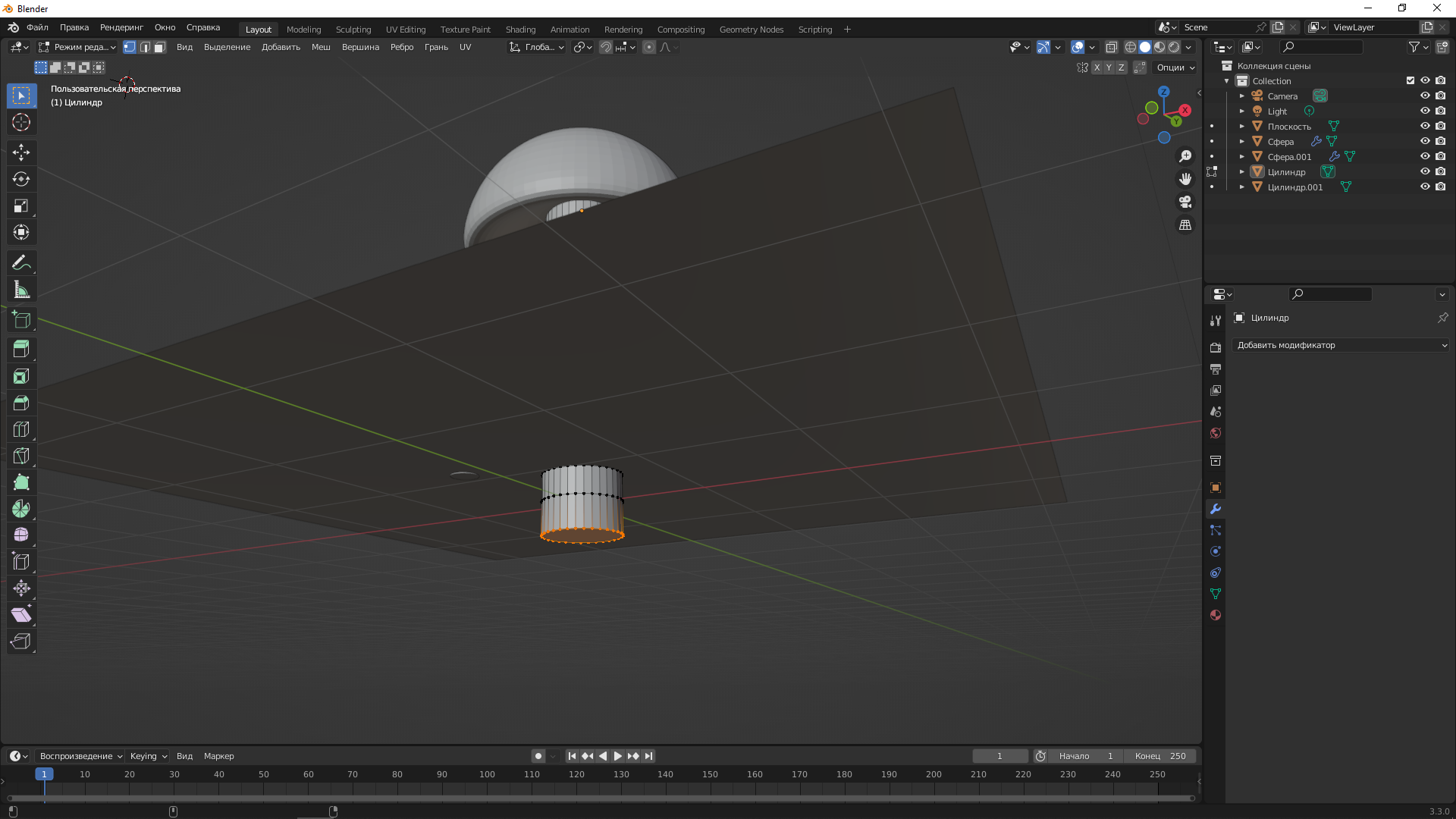Select the Annotate tool
Viewport: 1456px width, 819px height.
pyautogui.click(x=21, y=262)
